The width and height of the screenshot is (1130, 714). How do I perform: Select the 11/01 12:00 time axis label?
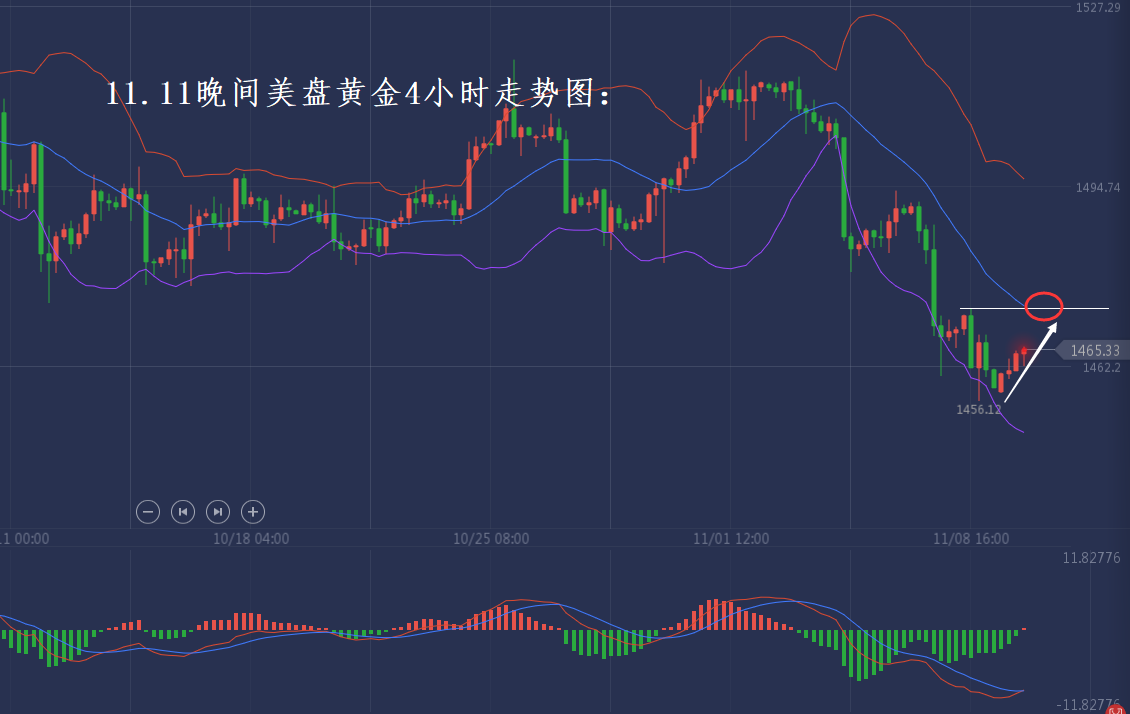(x=731, y=538)
